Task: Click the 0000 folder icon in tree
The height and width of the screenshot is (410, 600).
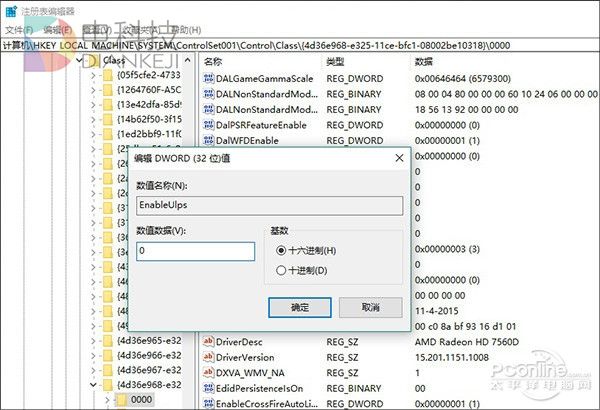Action: 121,400
